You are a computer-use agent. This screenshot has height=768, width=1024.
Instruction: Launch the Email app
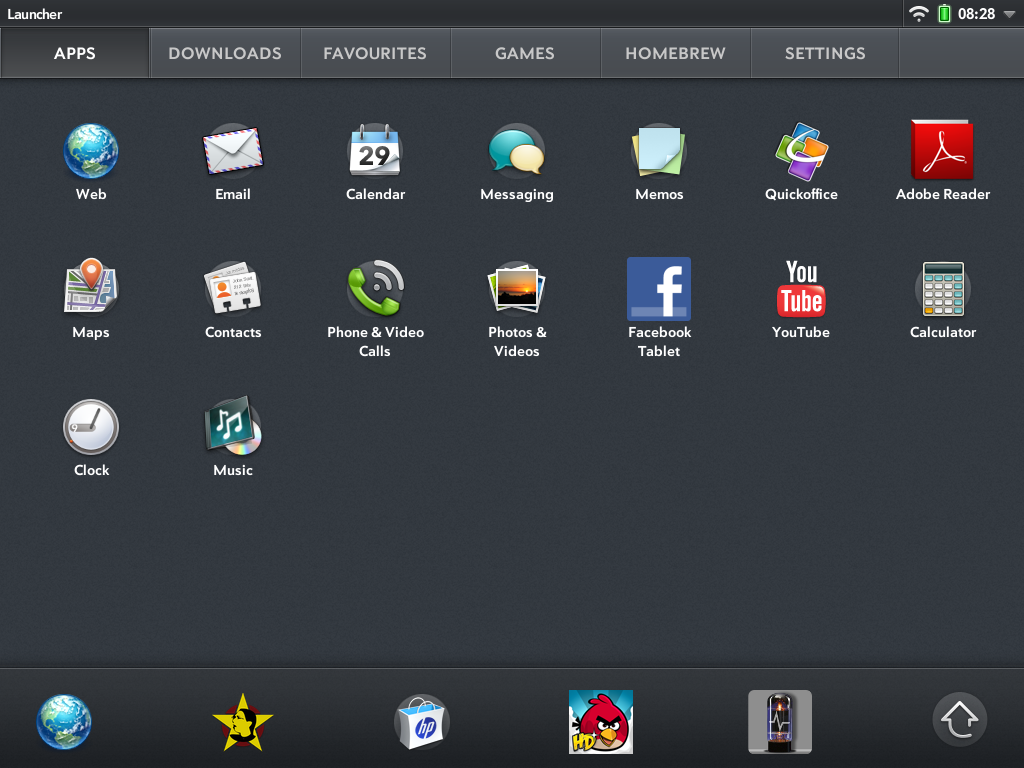[232, 152]
